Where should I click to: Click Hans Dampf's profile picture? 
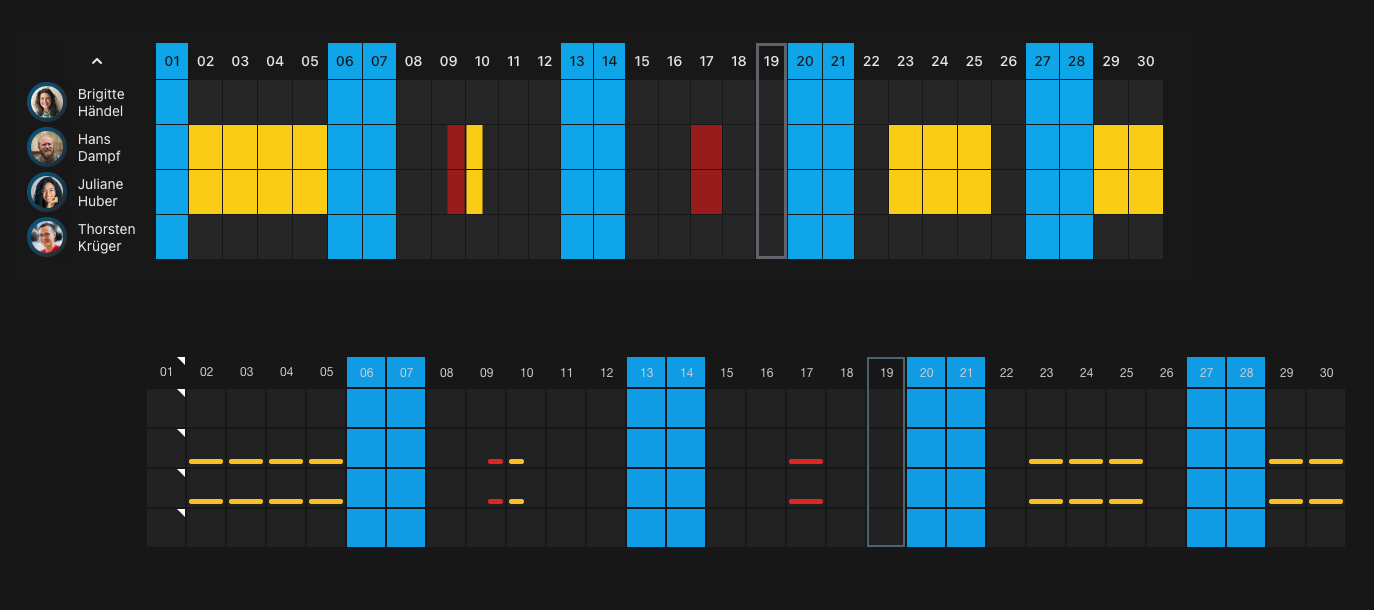point(45,147)
